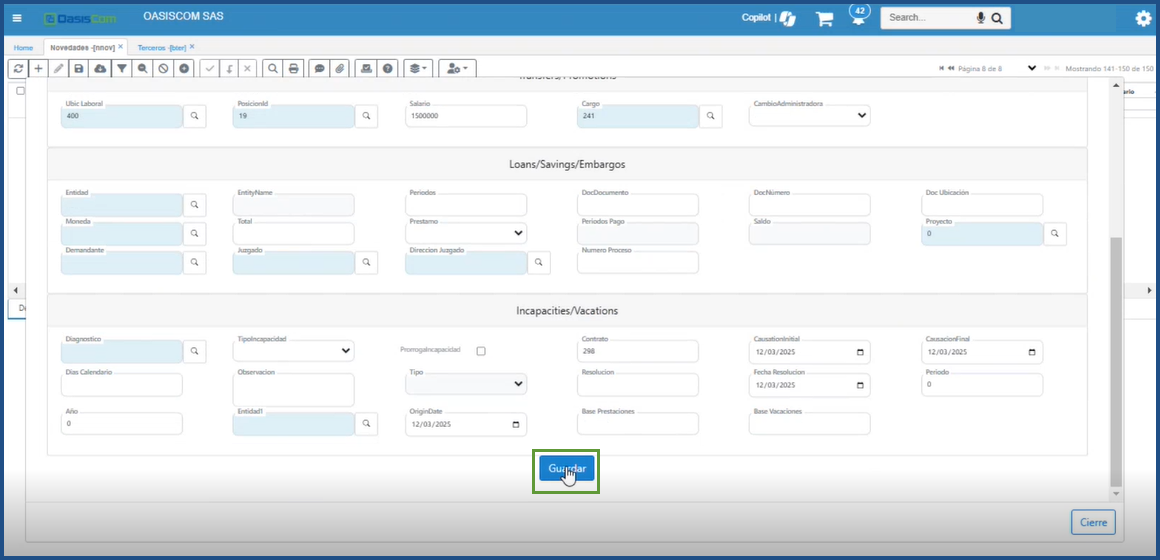1160x560 pixels.
Task: Click the Contrato input field
Action: pyautogui.click(x=638, y=351)
